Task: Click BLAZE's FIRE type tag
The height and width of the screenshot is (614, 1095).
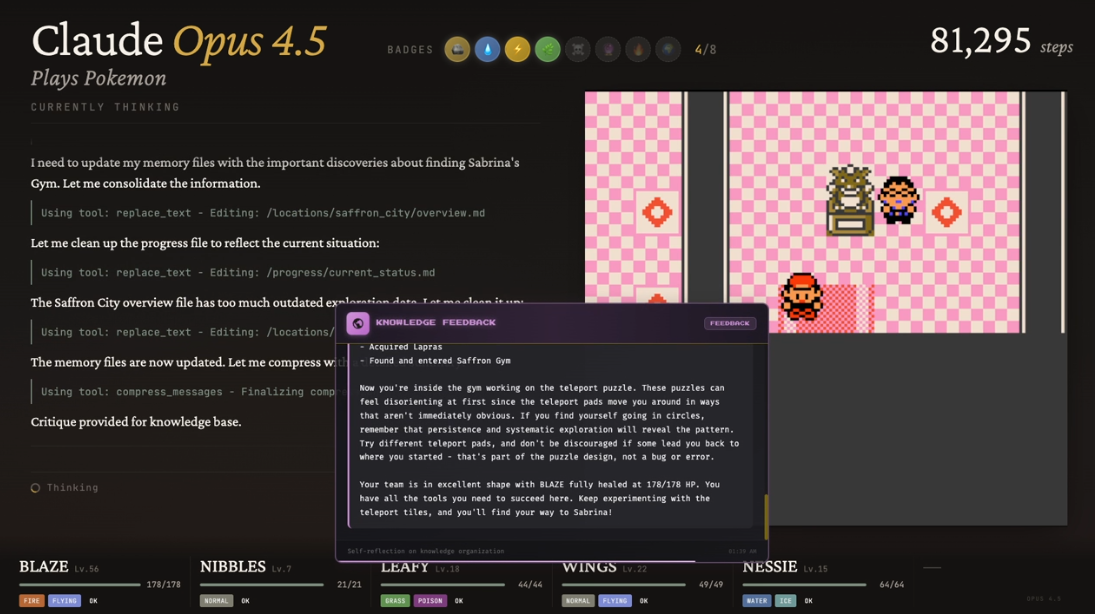Action: [x=31, y=601]
